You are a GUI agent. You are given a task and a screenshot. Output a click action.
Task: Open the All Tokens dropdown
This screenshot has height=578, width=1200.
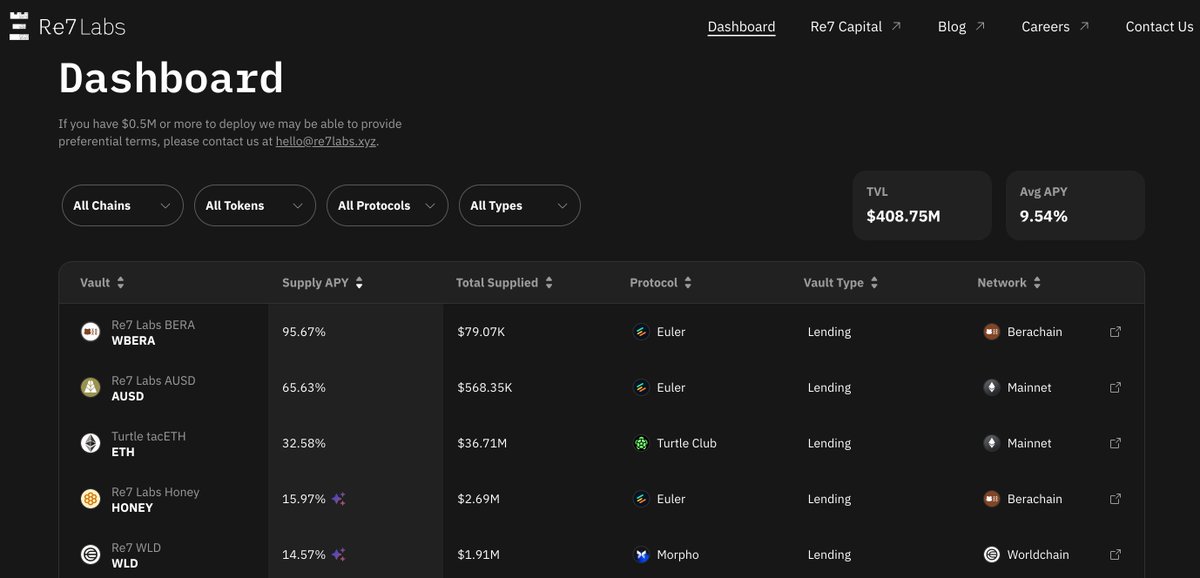[x=254, y=206]
